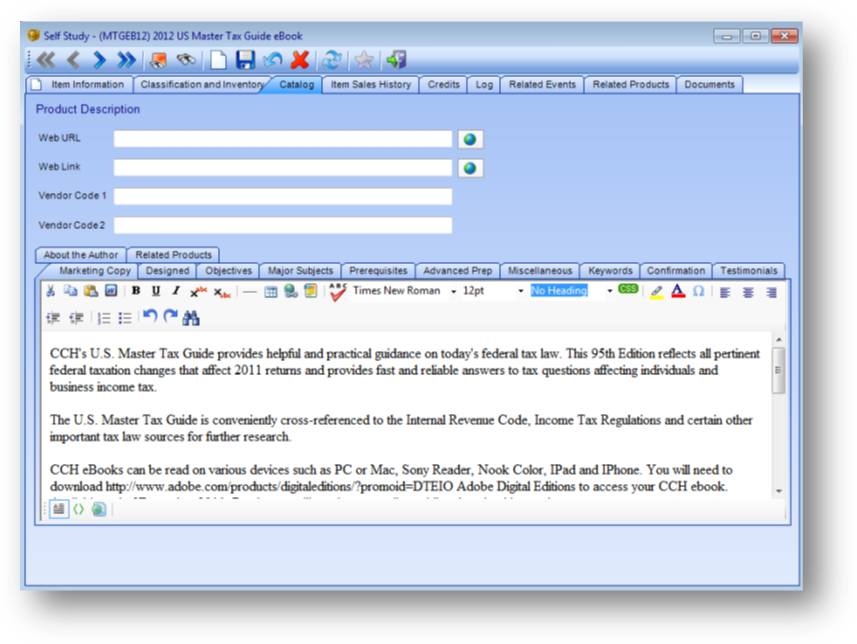The image size is (857, 644).
Task: Open the Documents tab
Action: click(x=709, y=85)
